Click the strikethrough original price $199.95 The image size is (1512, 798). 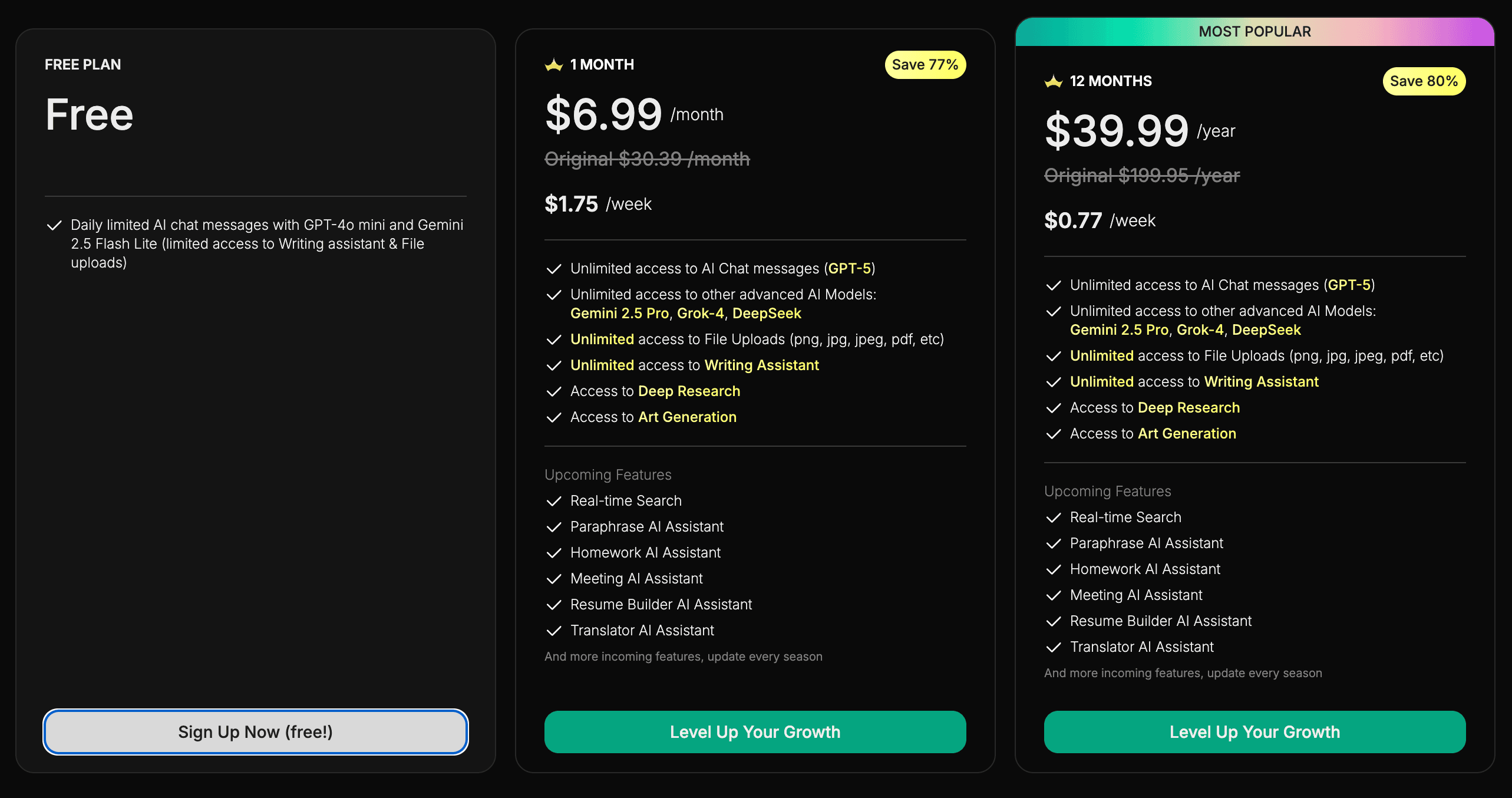tap(1142, 175)
